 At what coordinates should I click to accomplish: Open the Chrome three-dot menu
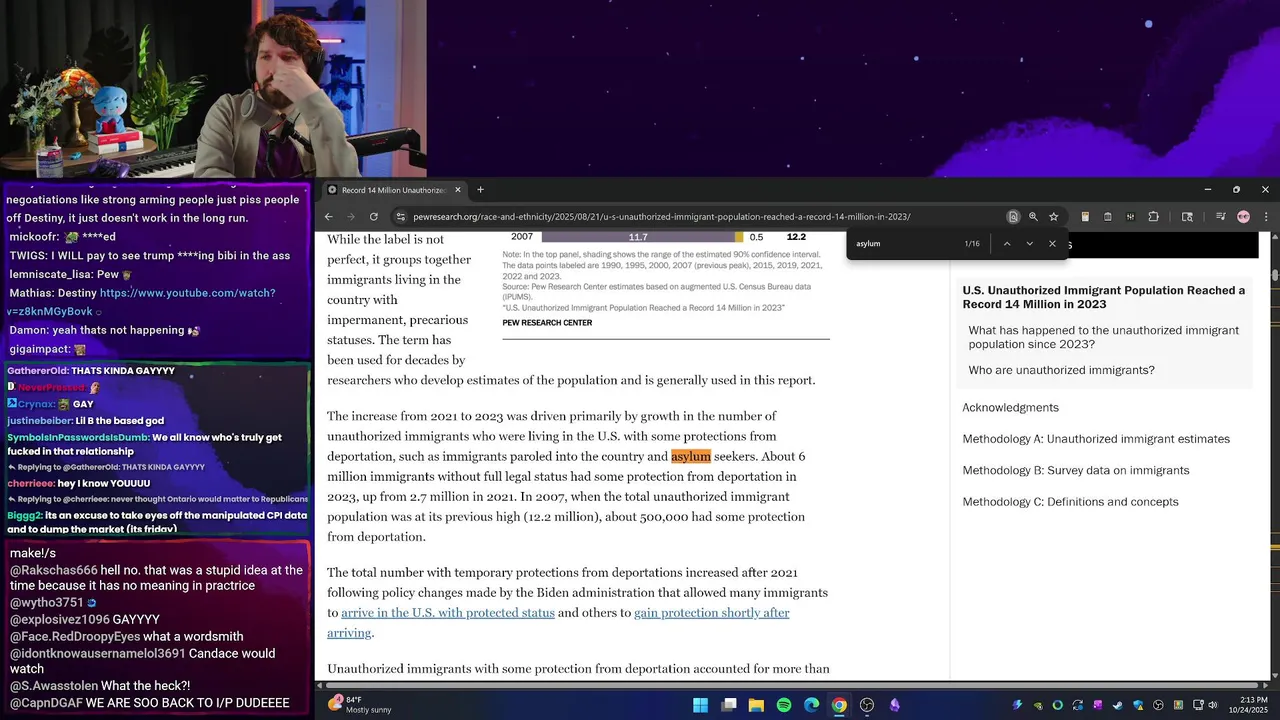coord(1266,216)
